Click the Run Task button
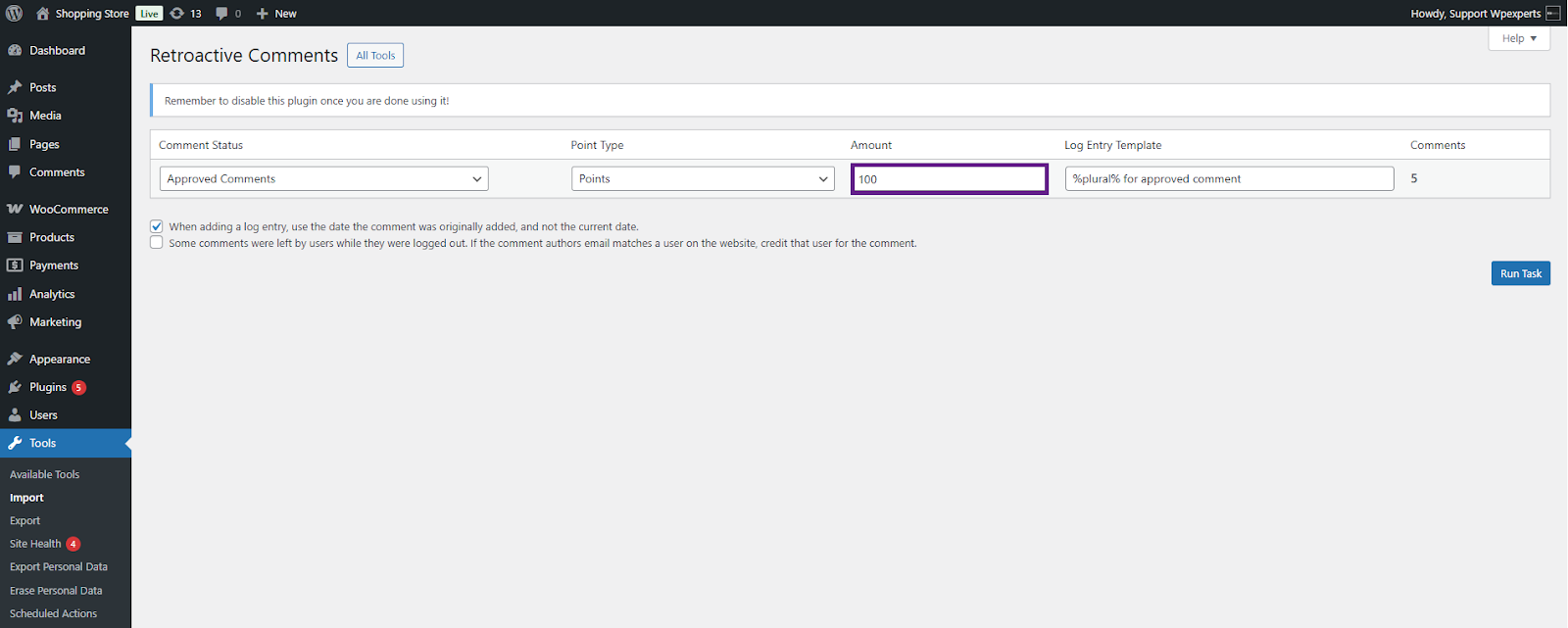The image size is (1568, 628). click(1520, 273)
